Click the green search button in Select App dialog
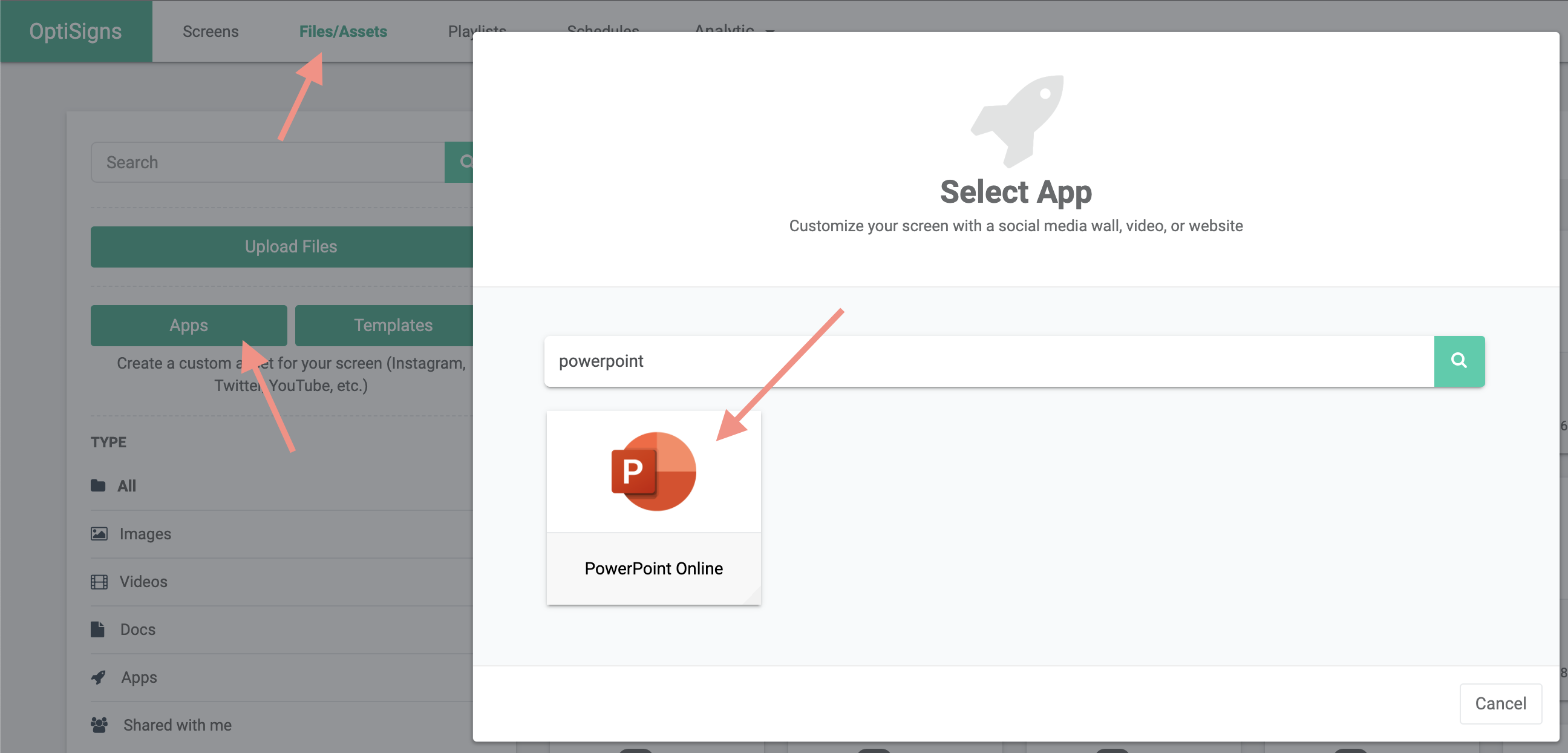Viewport: 1568px width, 753px height. coord(1459,361)
